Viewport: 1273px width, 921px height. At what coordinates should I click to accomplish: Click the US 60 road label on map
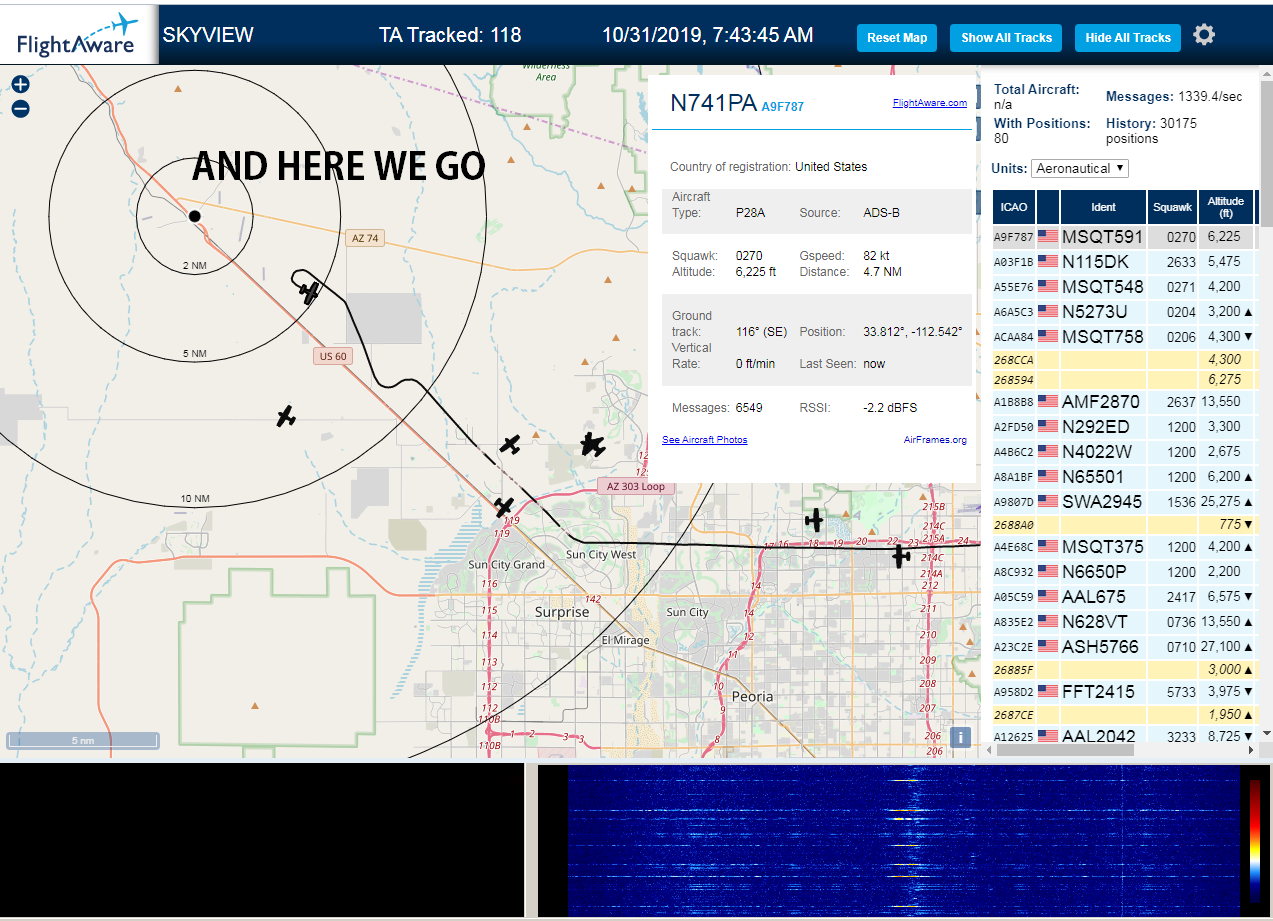(x=333, y=356)
